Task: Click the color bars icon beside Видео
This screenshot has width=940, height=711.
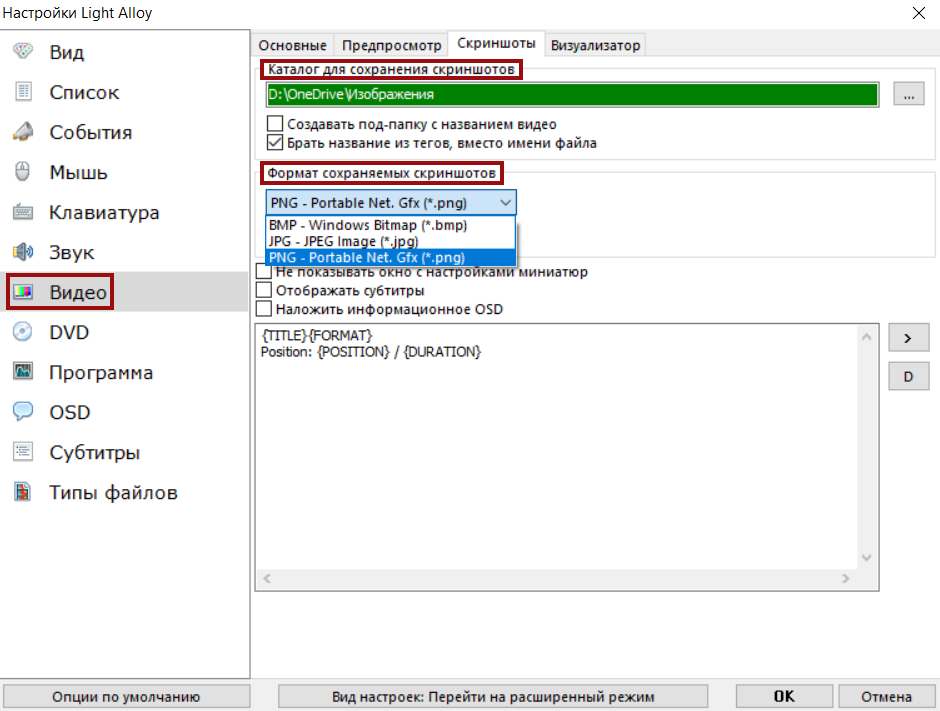Action: [23, 292]
